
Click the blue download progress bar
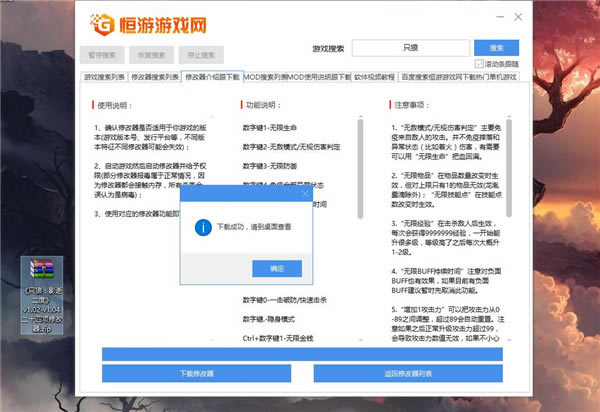click(x=302, y=354)
